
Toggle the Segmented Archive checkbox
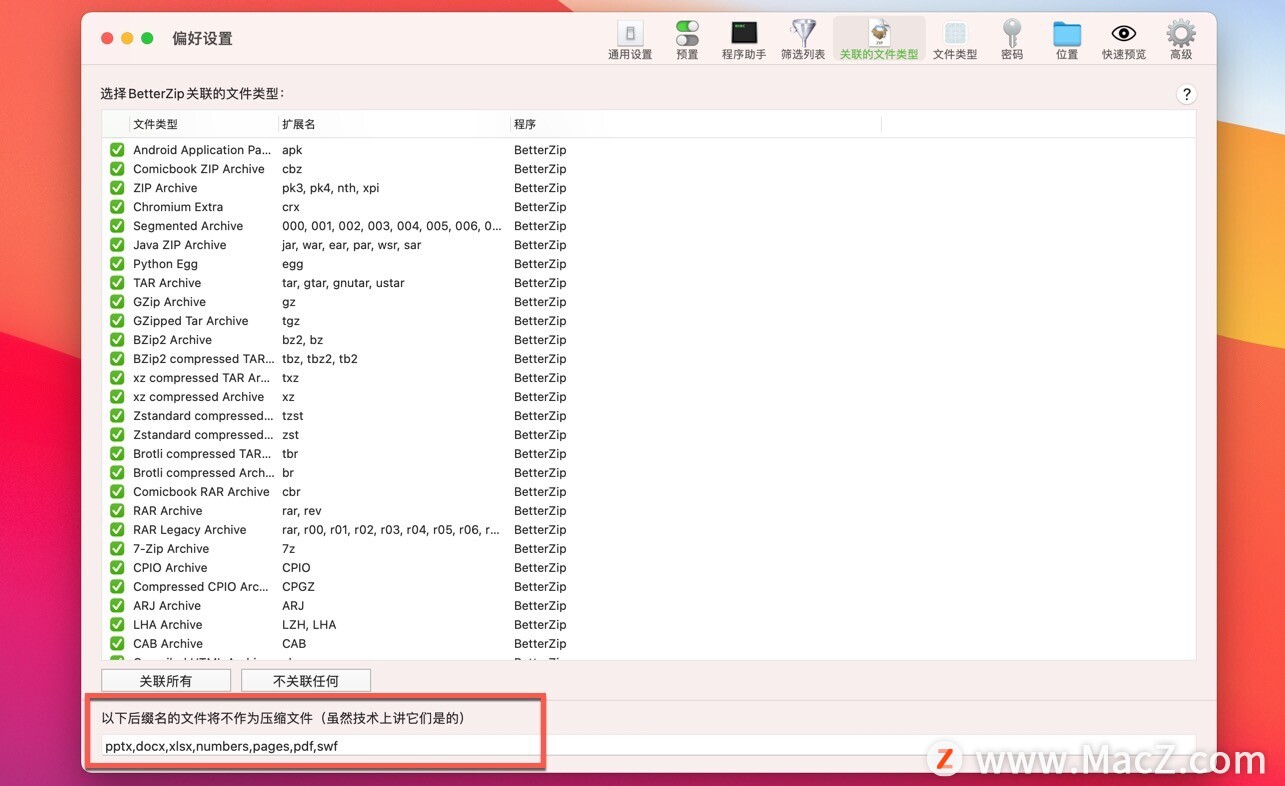coord(117,226)
